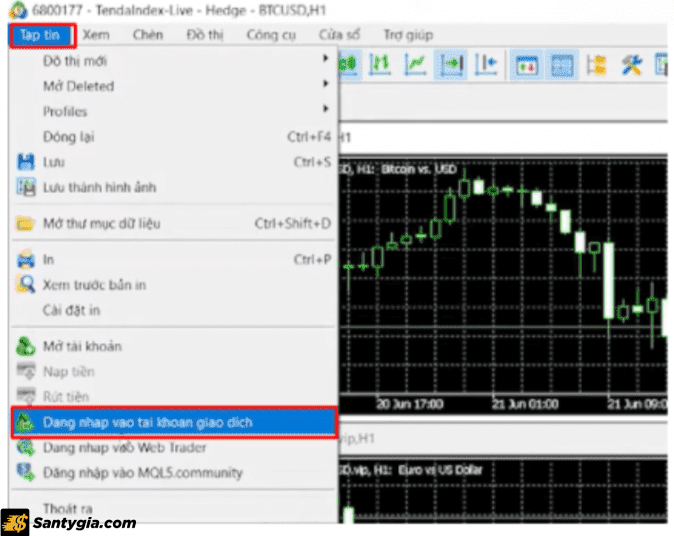This screenshot has width=674, height=536.
Task: Click the EURUSD.vip H1 chart title bar
Action: pos(503,438)
